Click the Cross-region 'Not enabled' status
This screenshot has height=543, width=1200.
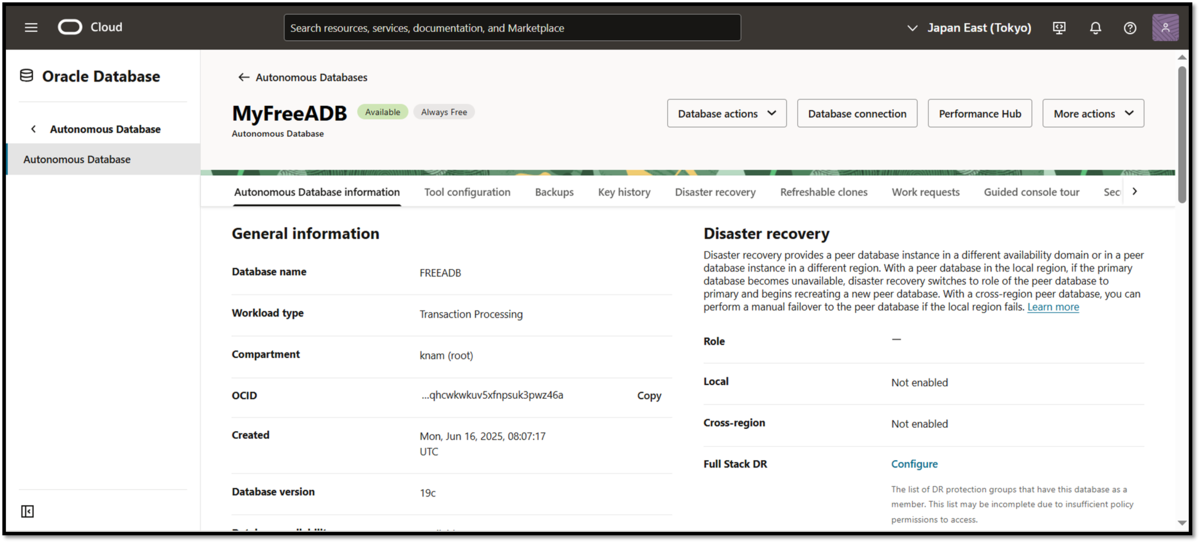(x=919, y=424)
